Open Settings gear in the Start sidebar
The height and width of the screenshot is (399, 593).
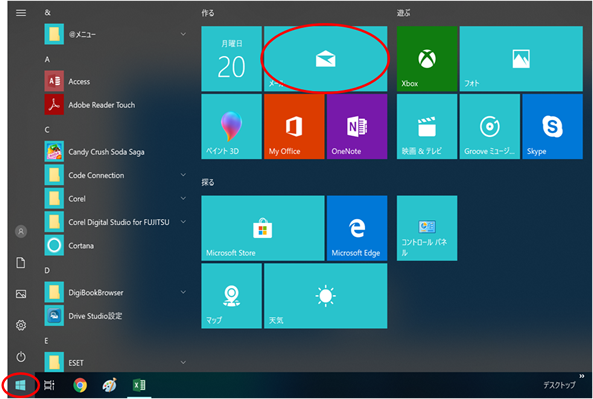point(21,325)
